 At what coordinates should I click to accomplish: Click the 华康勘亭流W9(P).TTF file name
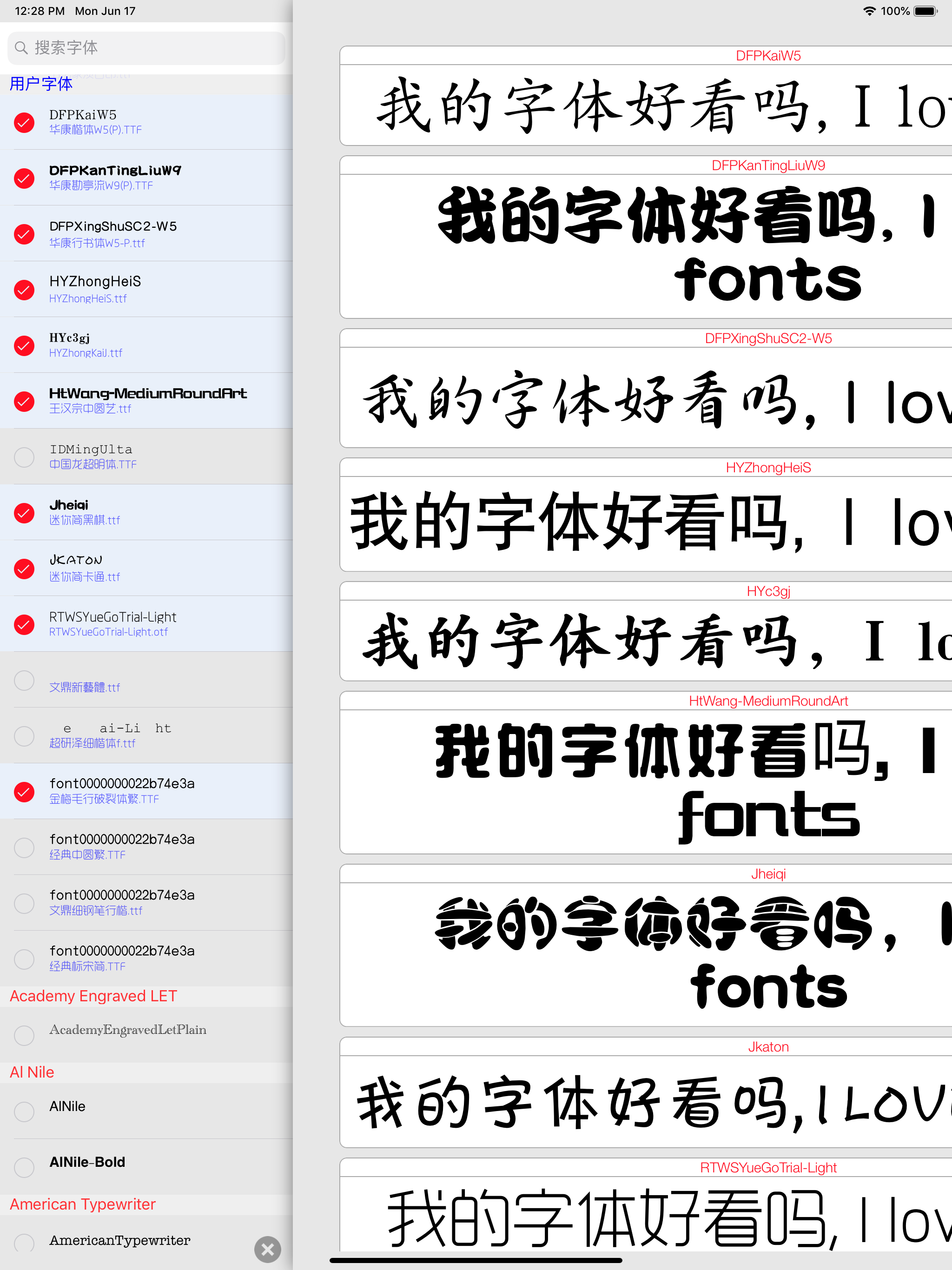click(101, 186)
